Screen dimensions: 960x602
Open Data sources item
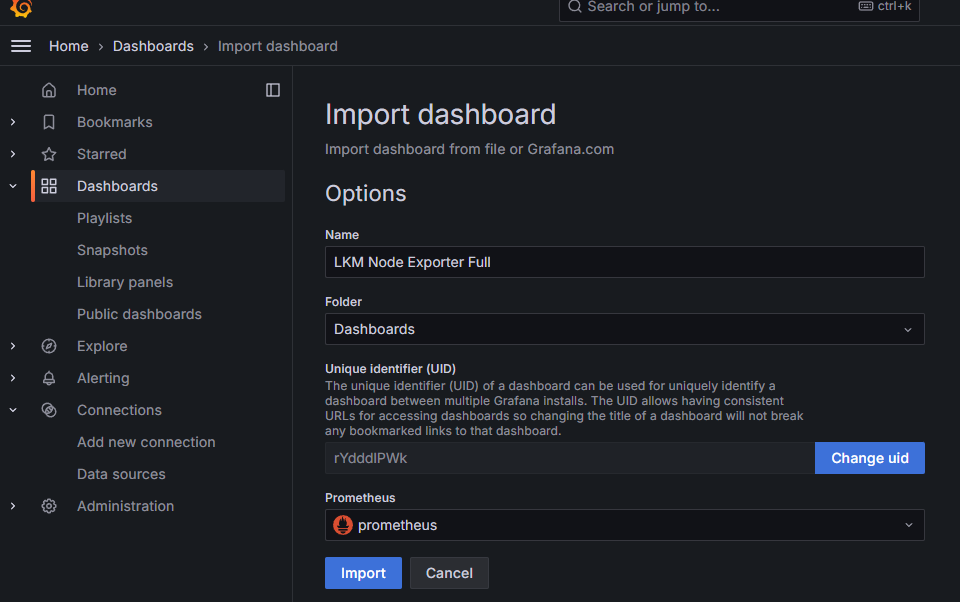tap(121, 474)
